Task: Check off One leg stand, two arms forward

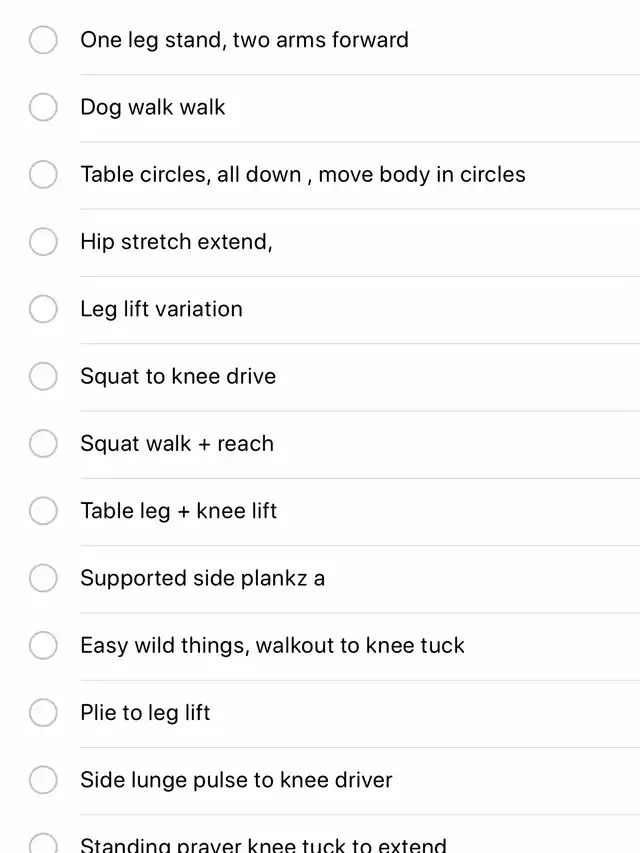Action: pos(43,40)
